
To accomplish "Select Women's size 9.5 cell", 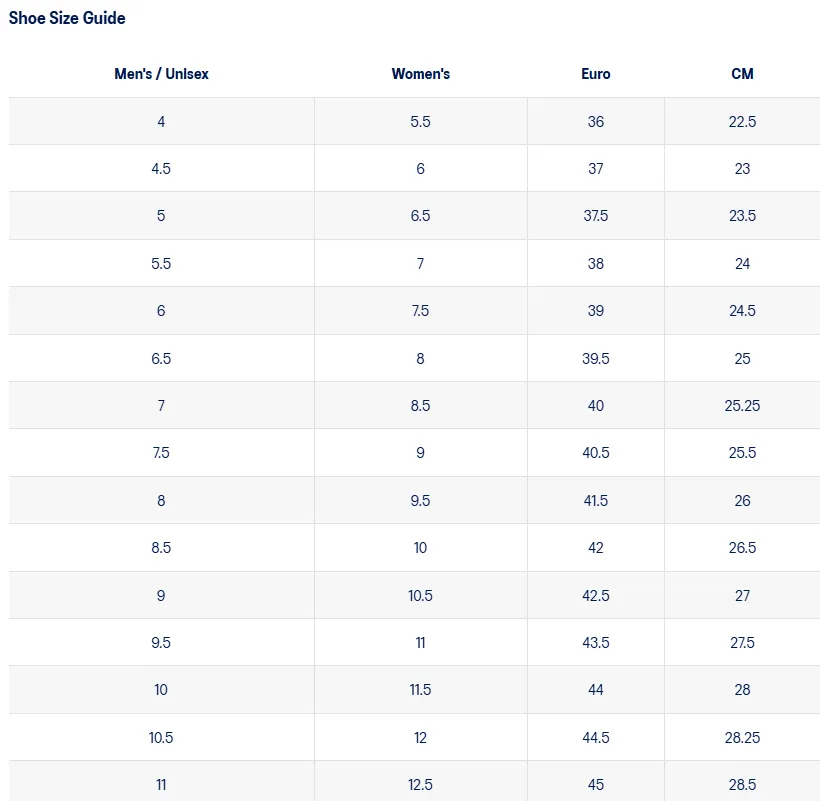I will (x=420, y=500).
